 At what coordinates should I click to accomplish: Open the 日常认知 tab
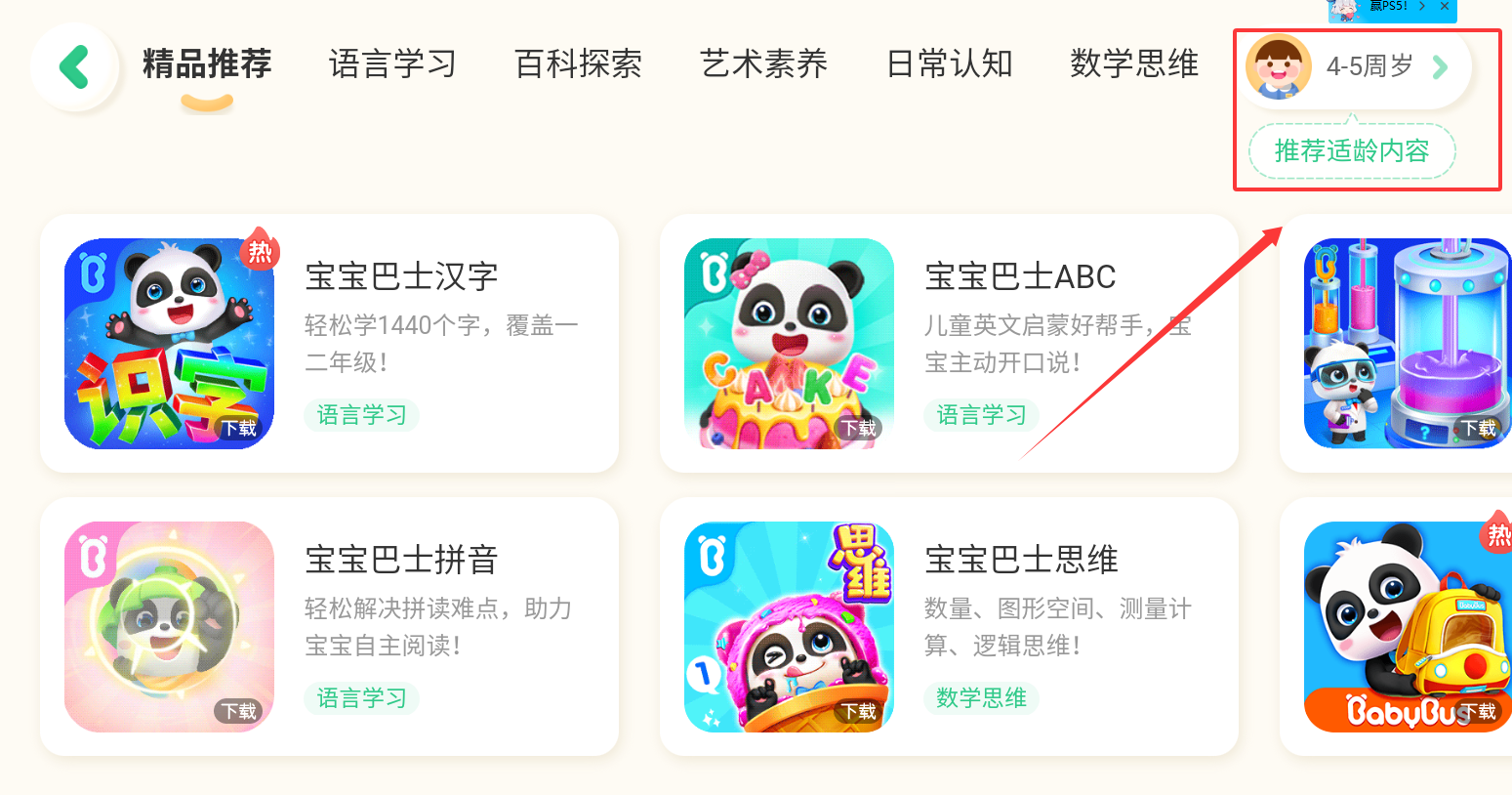(949, 64)
